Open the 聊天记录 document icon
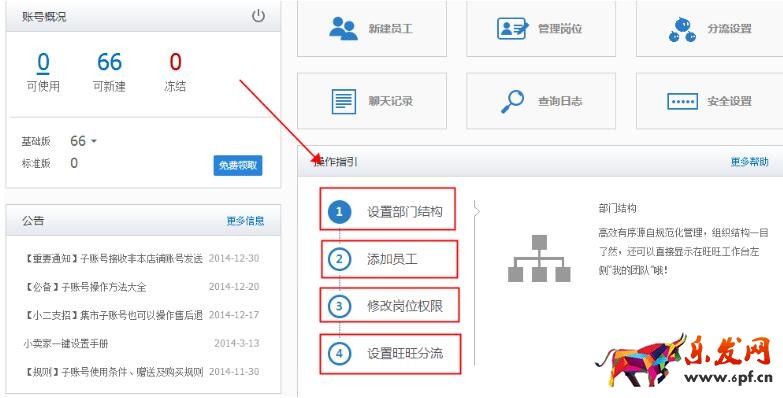Viewport: 783px width, 398px height. 344,101
